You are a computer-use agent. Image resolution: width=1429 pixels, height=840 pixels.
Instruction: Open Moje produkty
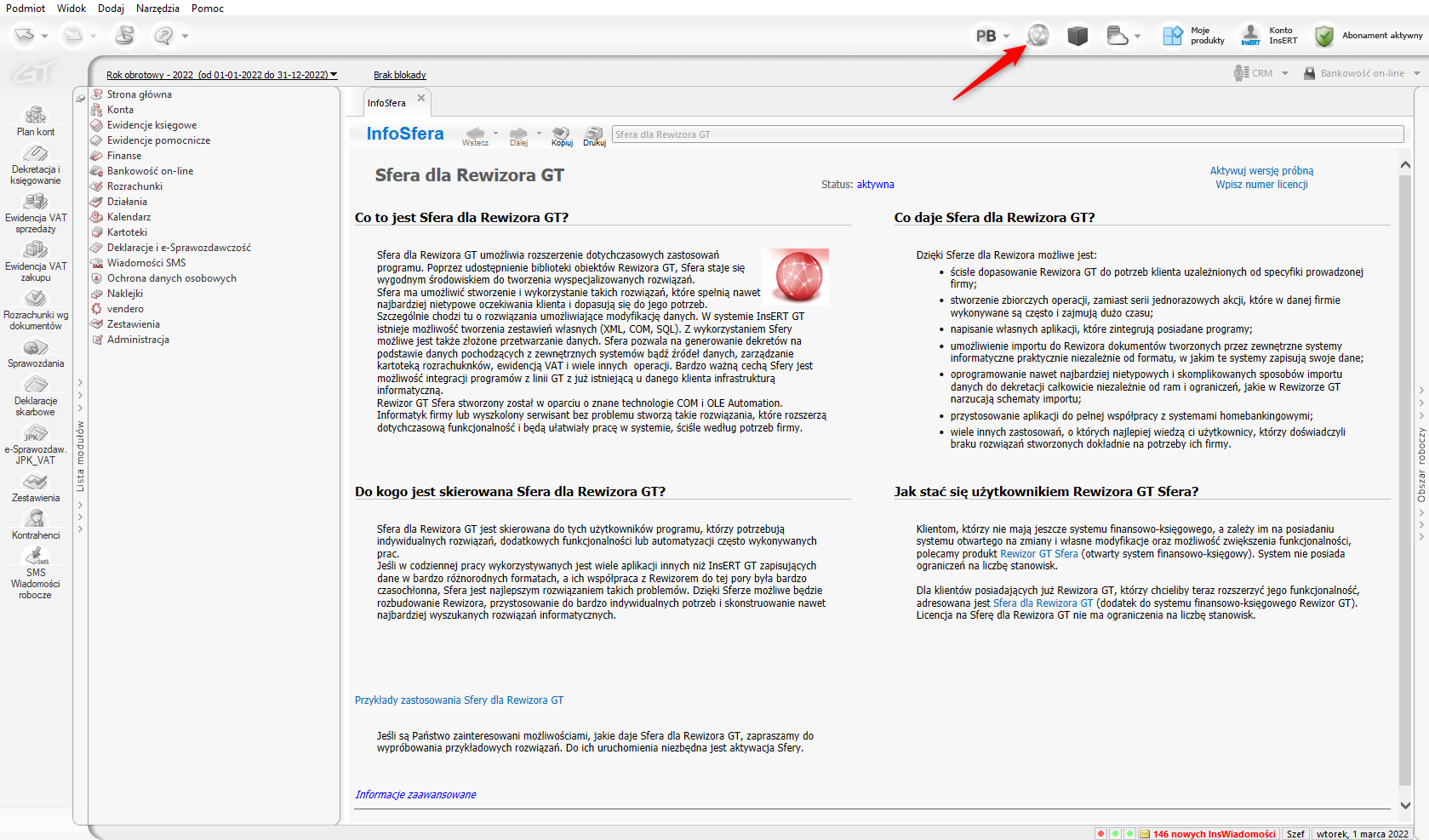click(1193, 36)
